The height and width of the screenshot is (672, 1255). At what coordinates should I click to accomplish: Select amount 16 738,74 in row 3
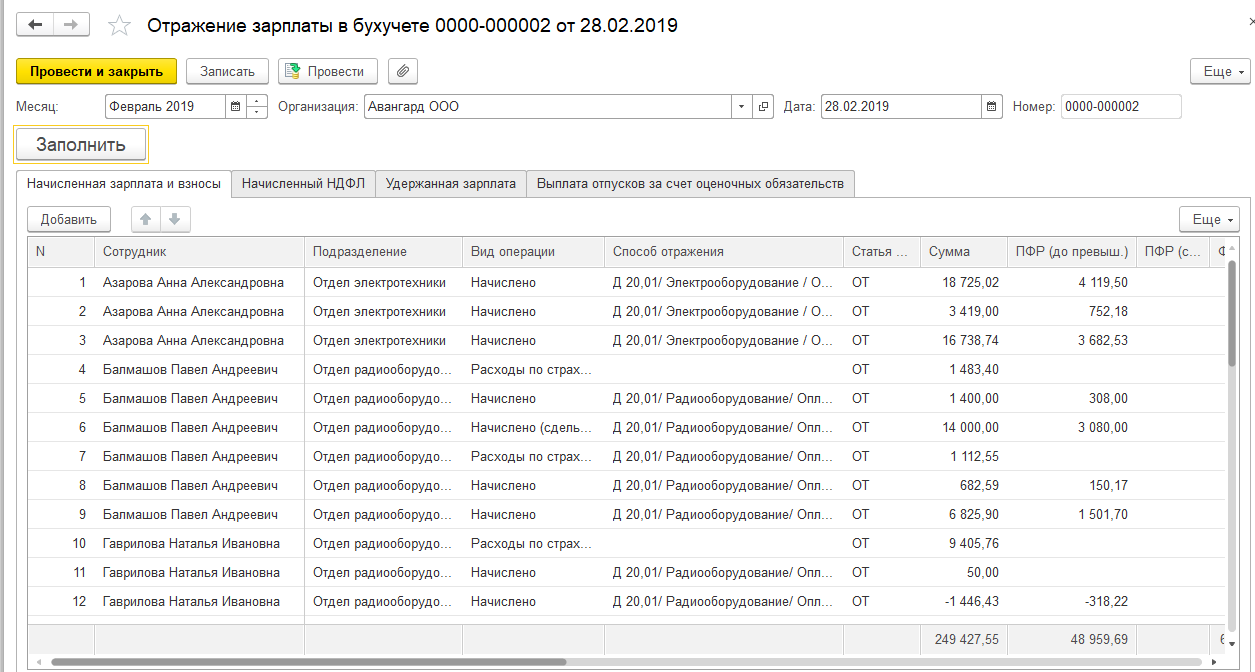coord(970,341)
